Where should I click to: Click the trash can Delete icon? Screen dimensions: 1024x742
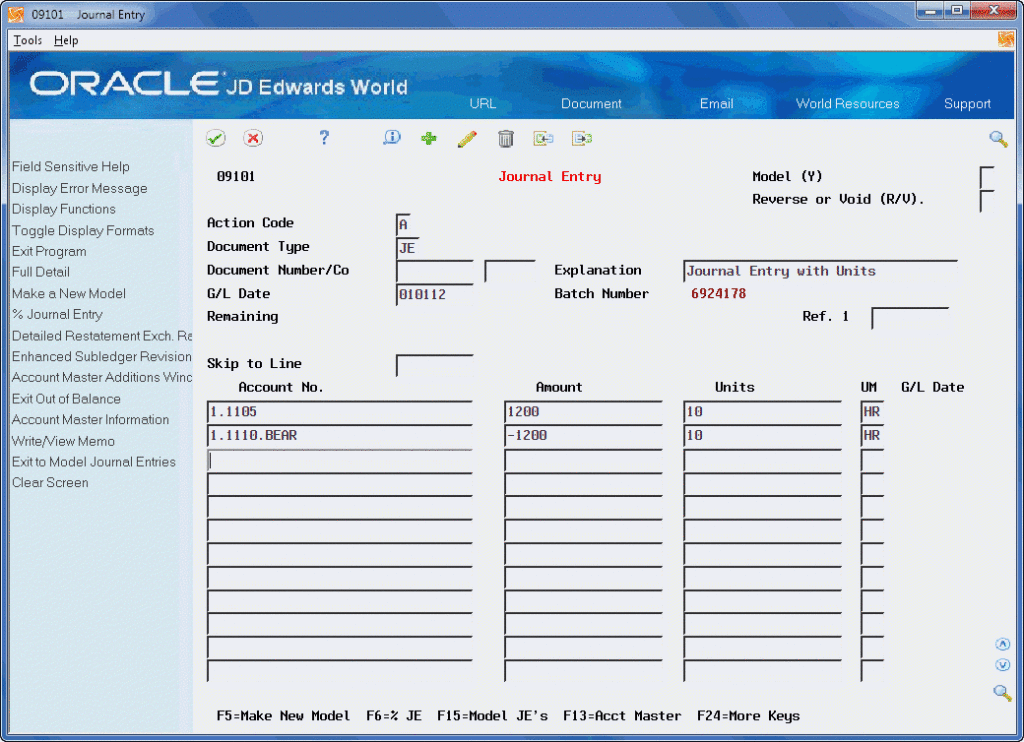(505, 138)
